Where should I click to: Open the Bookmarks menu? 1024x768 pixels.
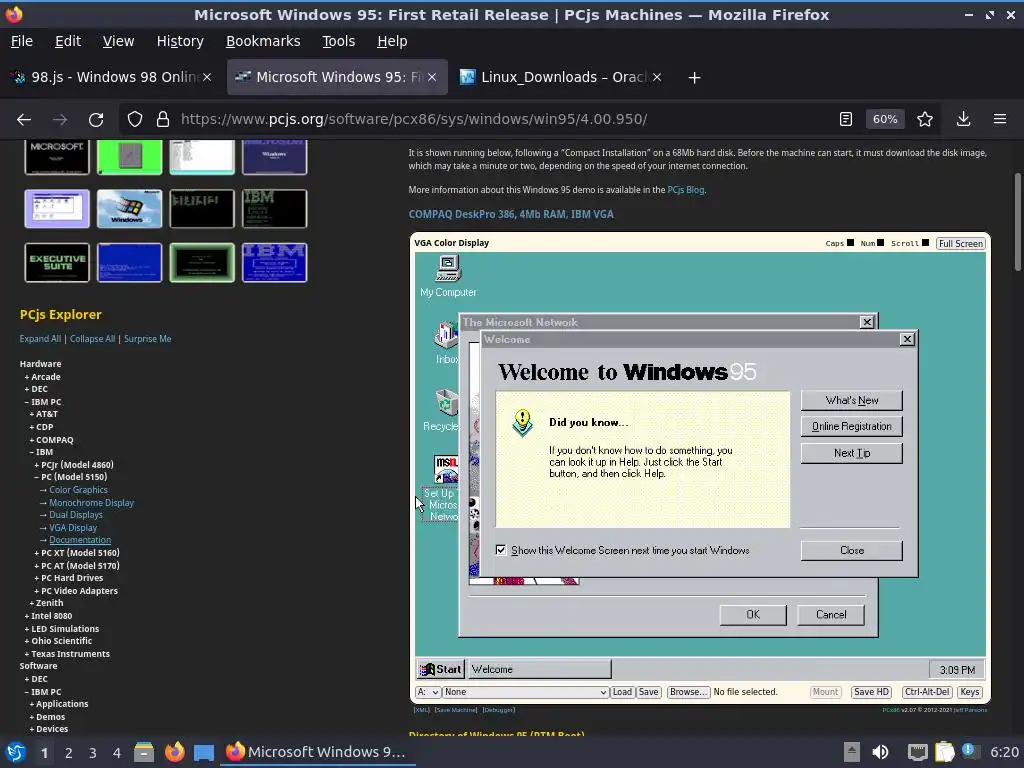tap(263, 41)
